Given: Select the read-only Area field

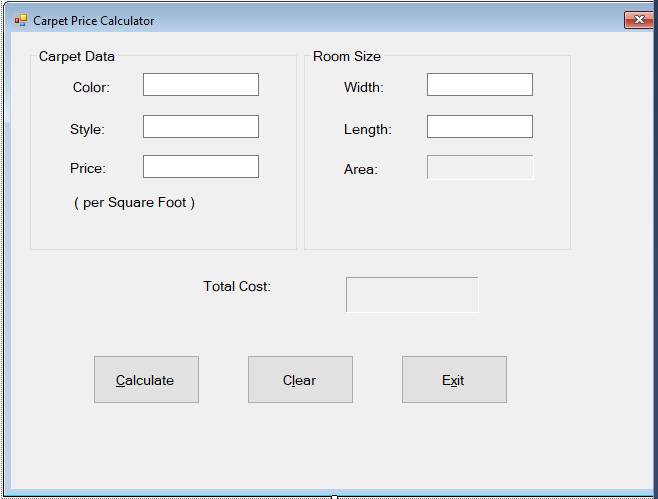Looking at the screenshot, I should [x=480, y=168].
